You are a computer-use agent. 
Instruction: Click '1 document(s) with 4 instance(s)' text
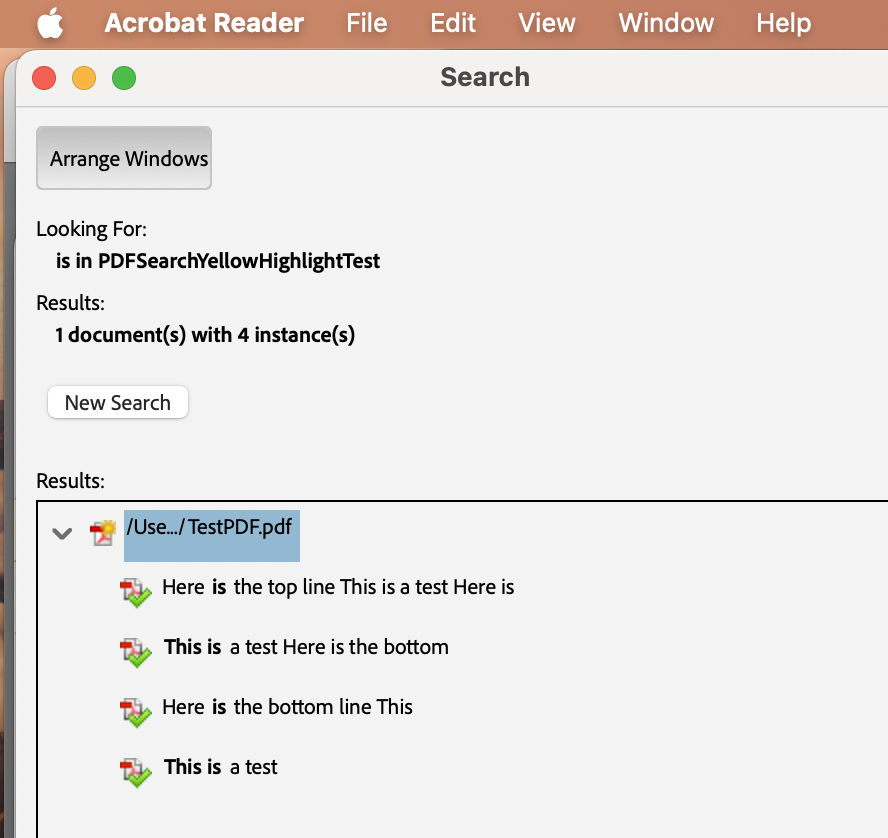[205, 335]
